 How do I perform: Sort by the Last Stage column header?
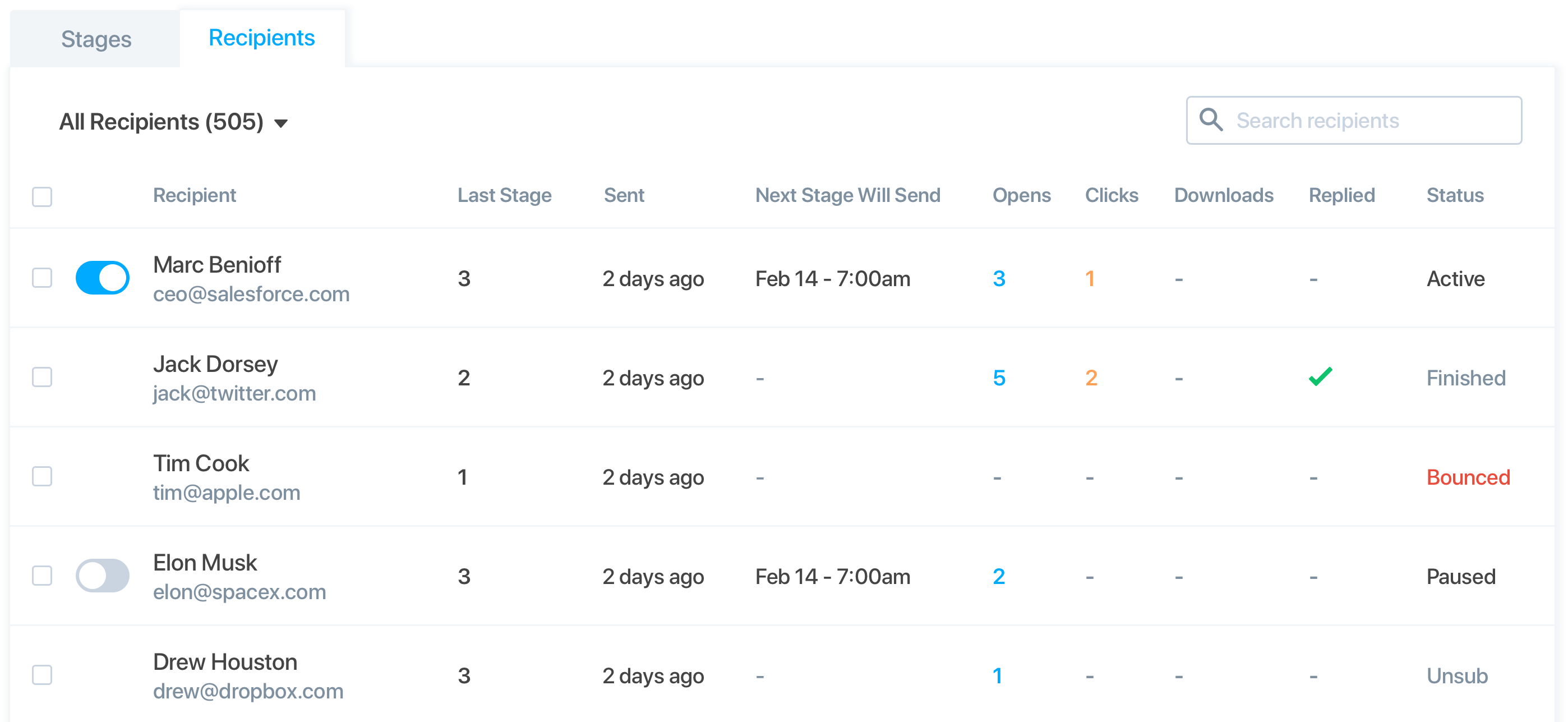504,195
